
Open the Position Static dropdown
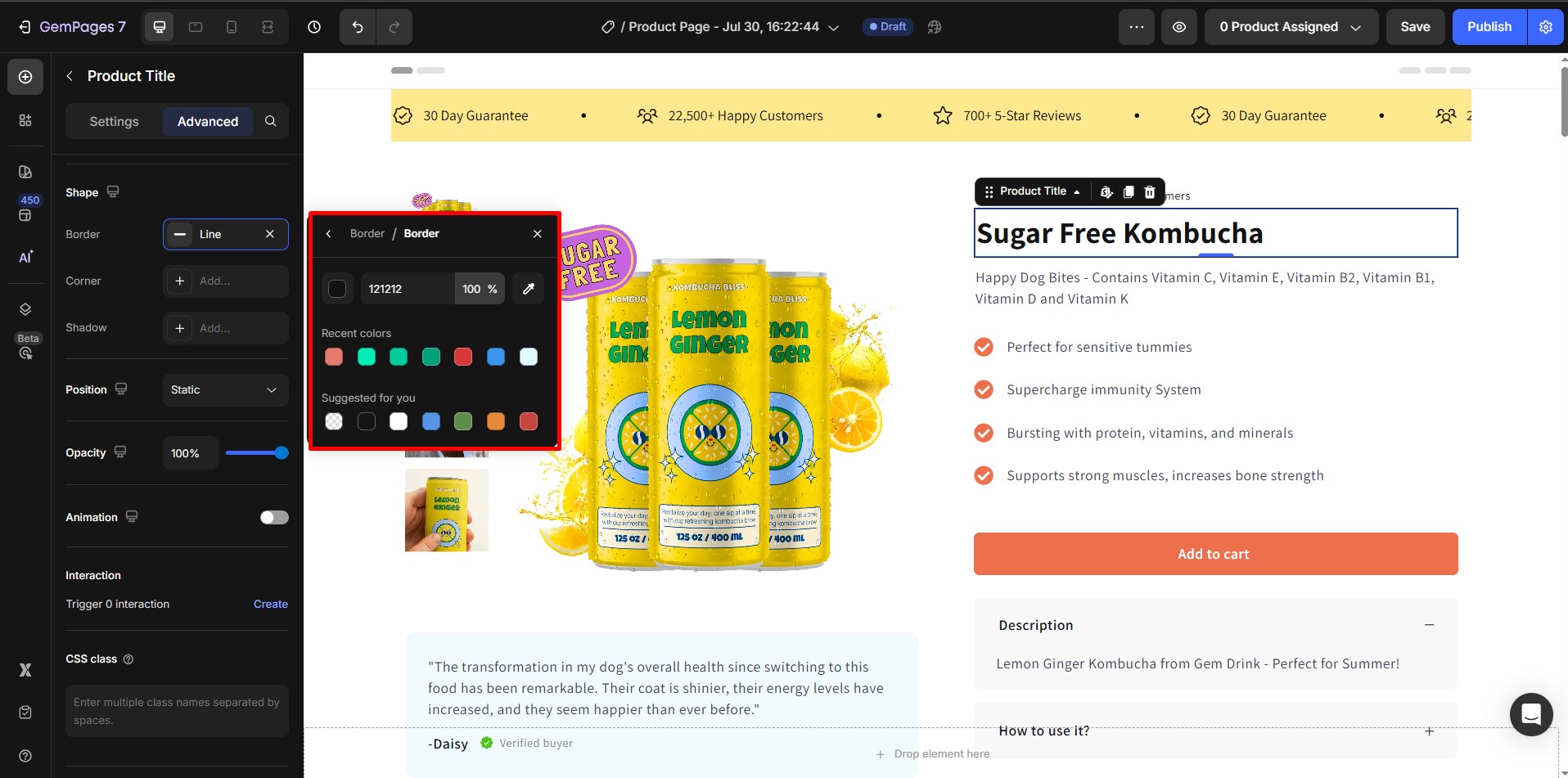coord(225,390)
